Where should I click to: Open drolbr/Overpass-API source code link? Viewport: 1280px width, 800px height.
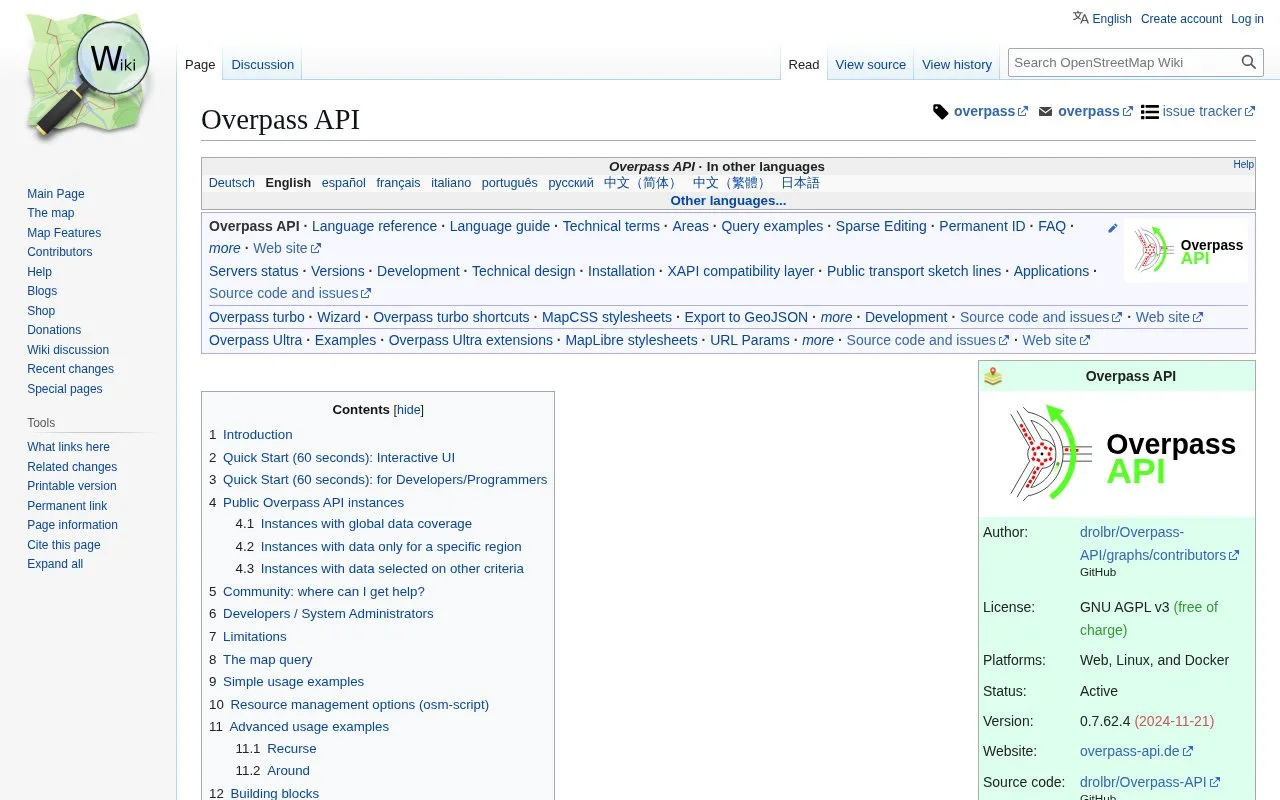[1150, 782]
